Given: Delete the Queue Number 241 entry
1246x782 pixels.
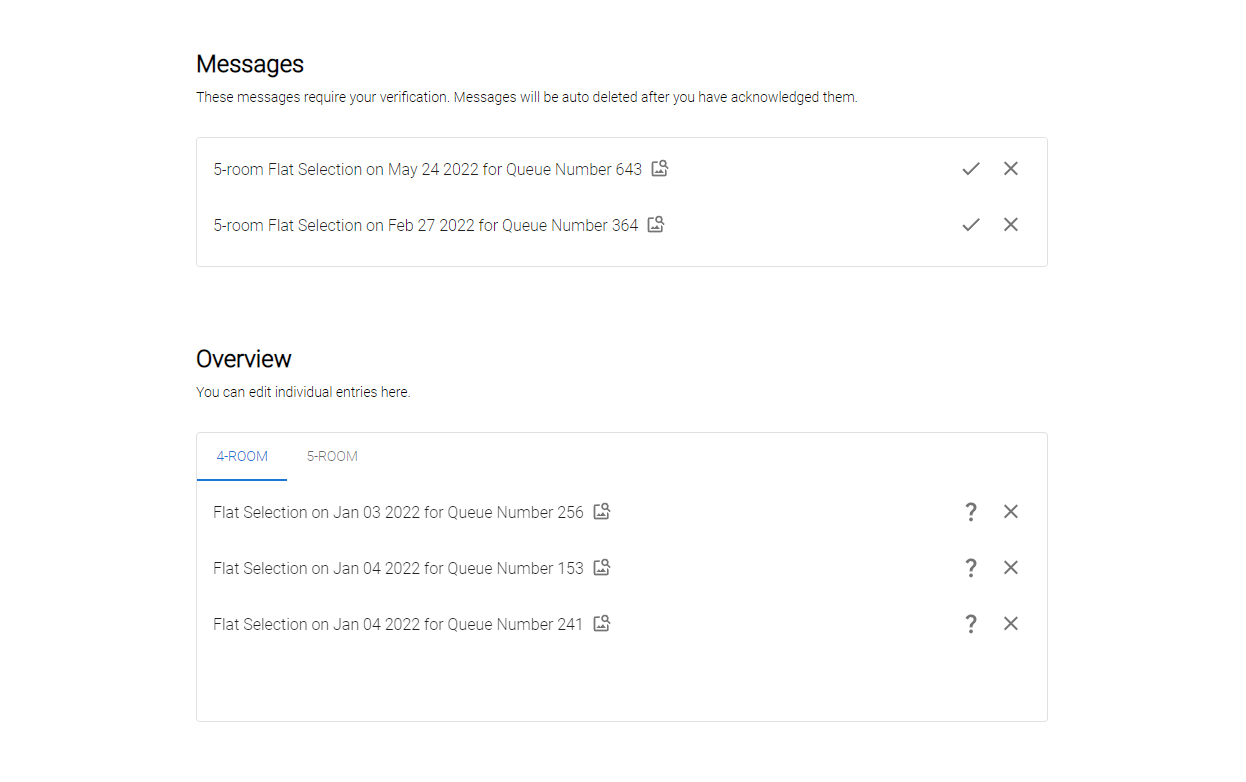Looking at the screenshot, I should click(x=1011, y=623).
